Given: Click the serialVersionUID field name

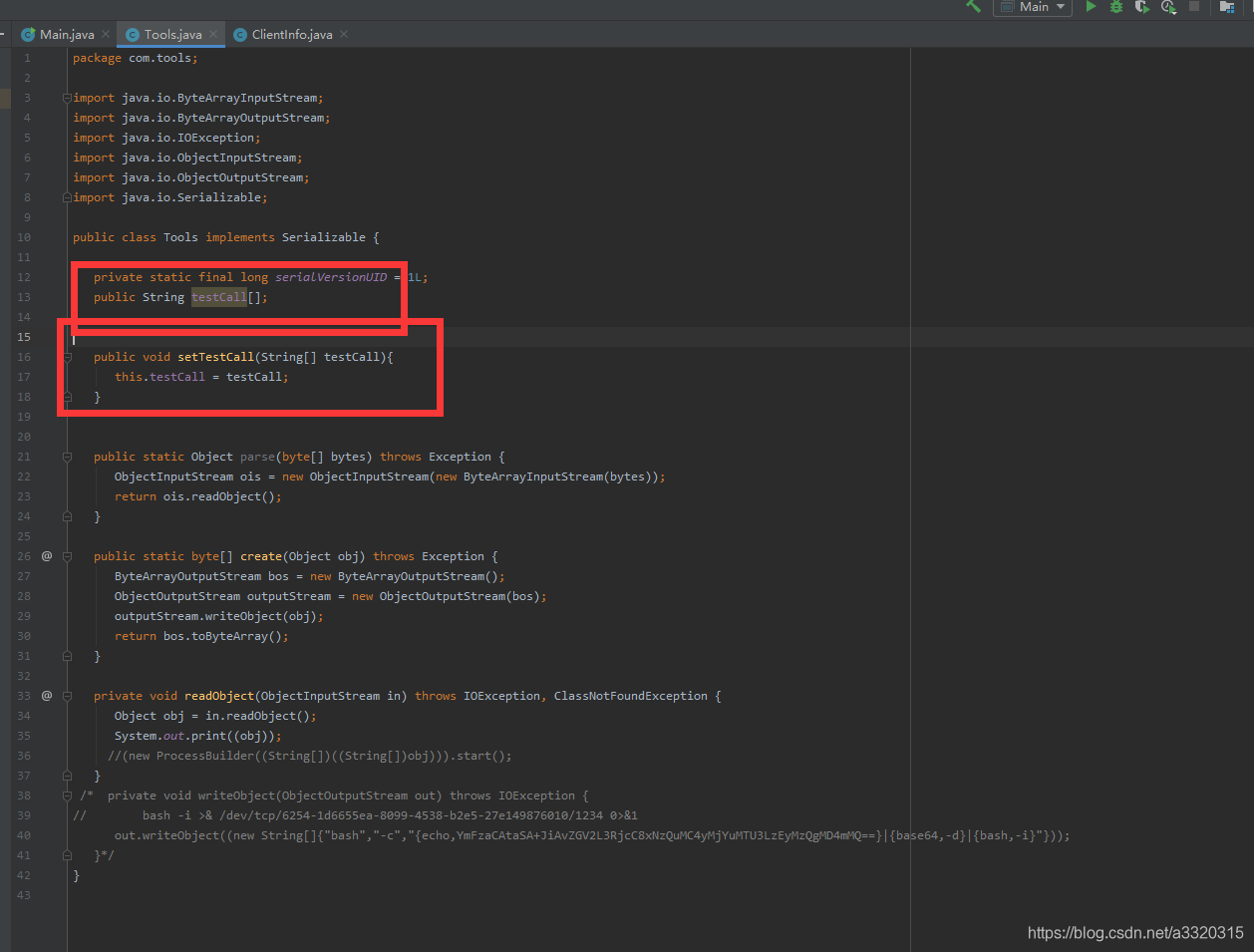Looking at the screenshot, I should [x=331, y=277].
